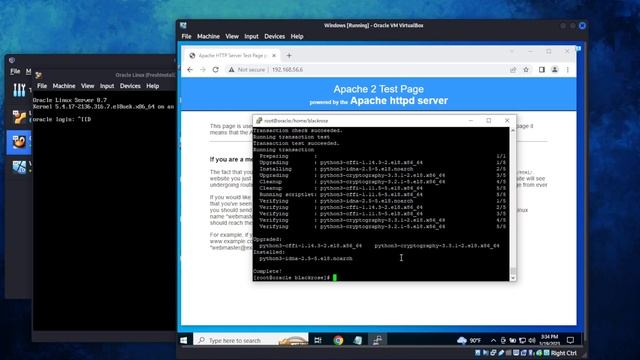Open a new Chrome tab

(289, 56)
